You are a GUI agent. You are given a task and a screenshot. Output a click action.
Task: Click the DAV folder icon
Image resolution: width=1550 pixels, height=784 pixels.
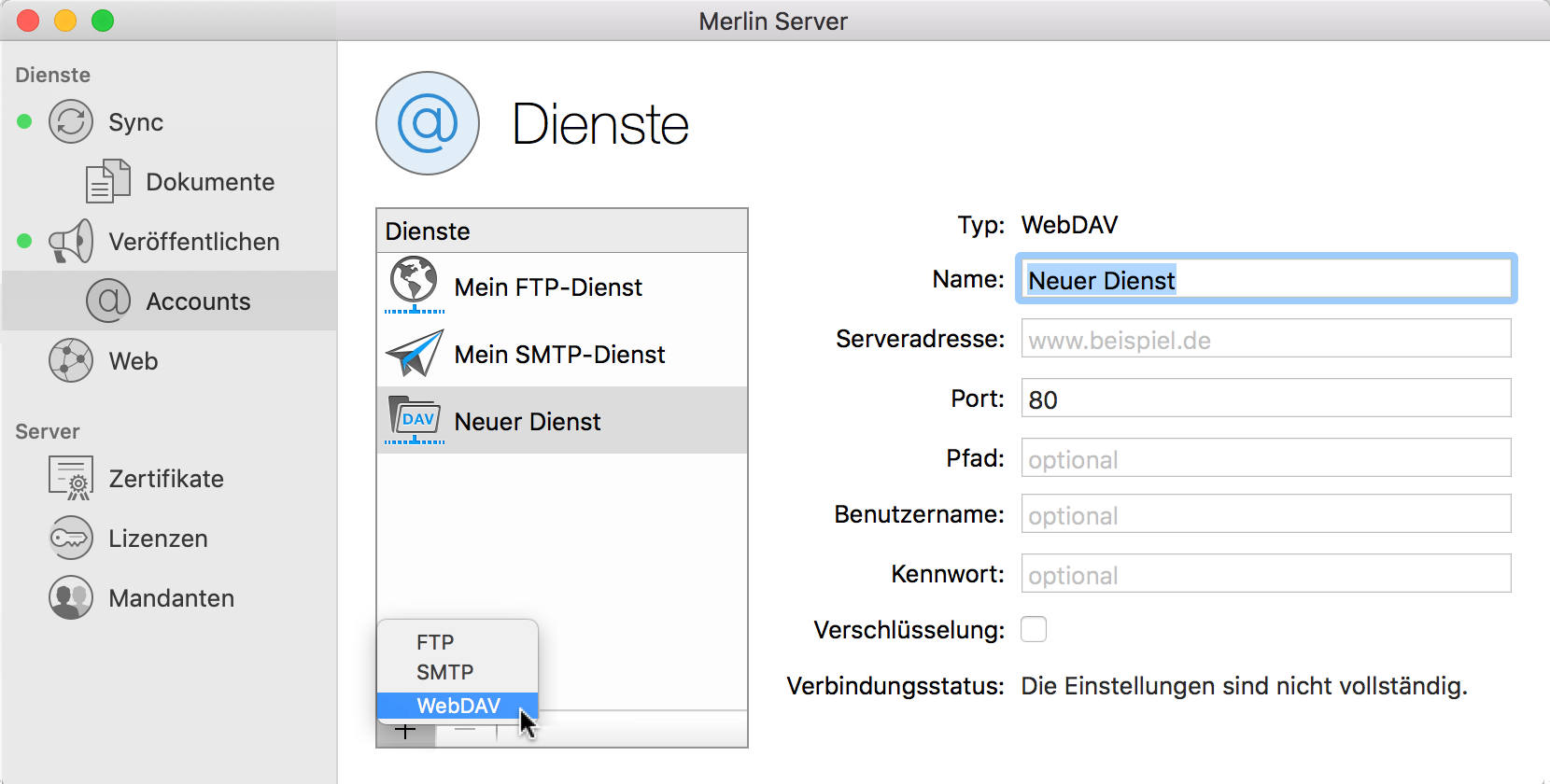(415, 420)
